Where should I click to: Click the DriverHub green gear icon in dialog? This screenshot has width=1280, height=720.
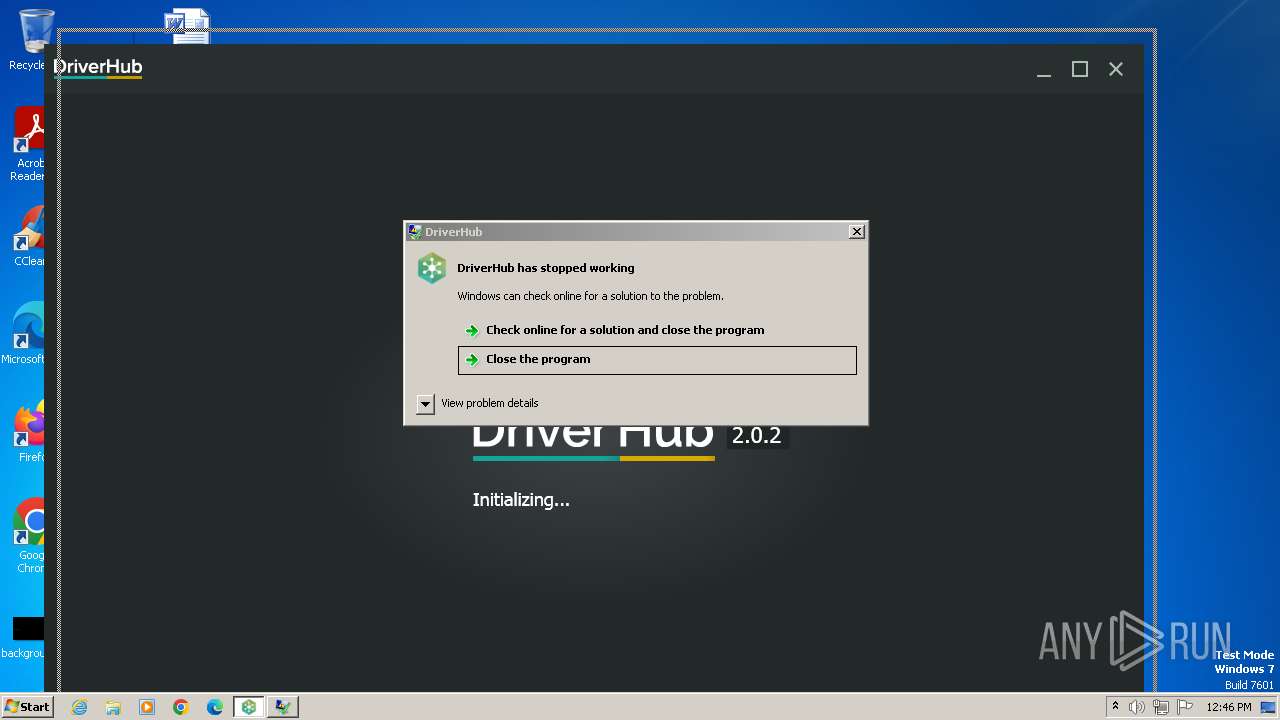click(x=432, y=268)
